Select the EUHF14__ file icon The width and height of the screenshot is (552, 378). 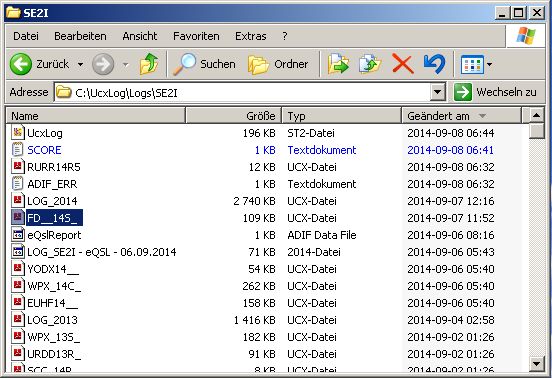click(18, 303)
